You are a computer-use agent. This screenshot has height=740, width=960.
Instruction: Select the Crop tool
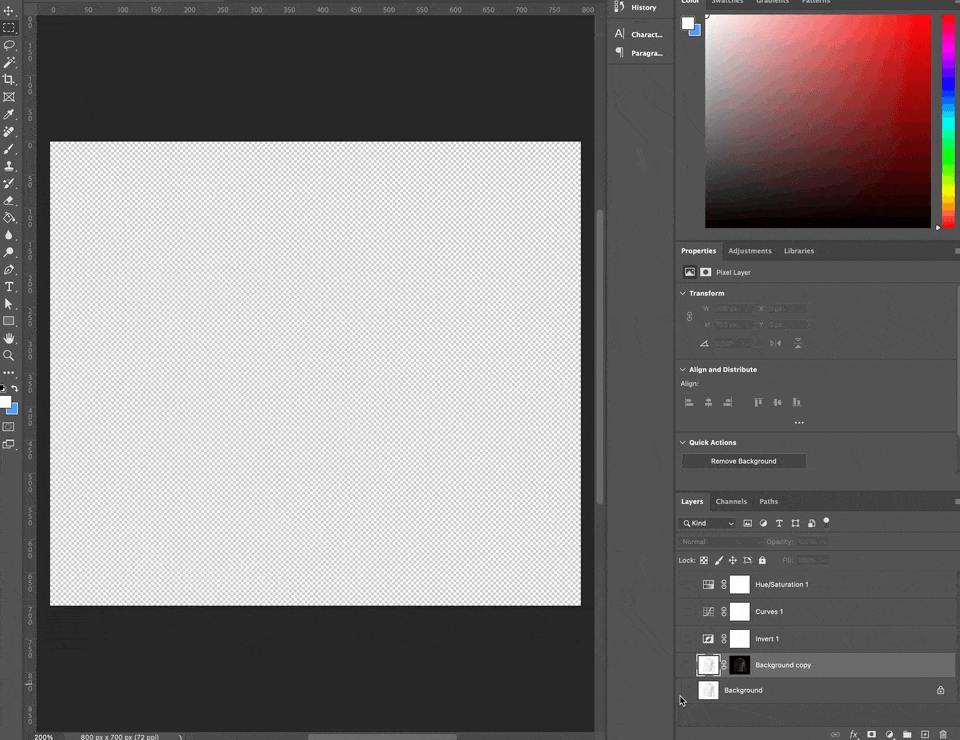pyautogui.click(x=9, y=80)
